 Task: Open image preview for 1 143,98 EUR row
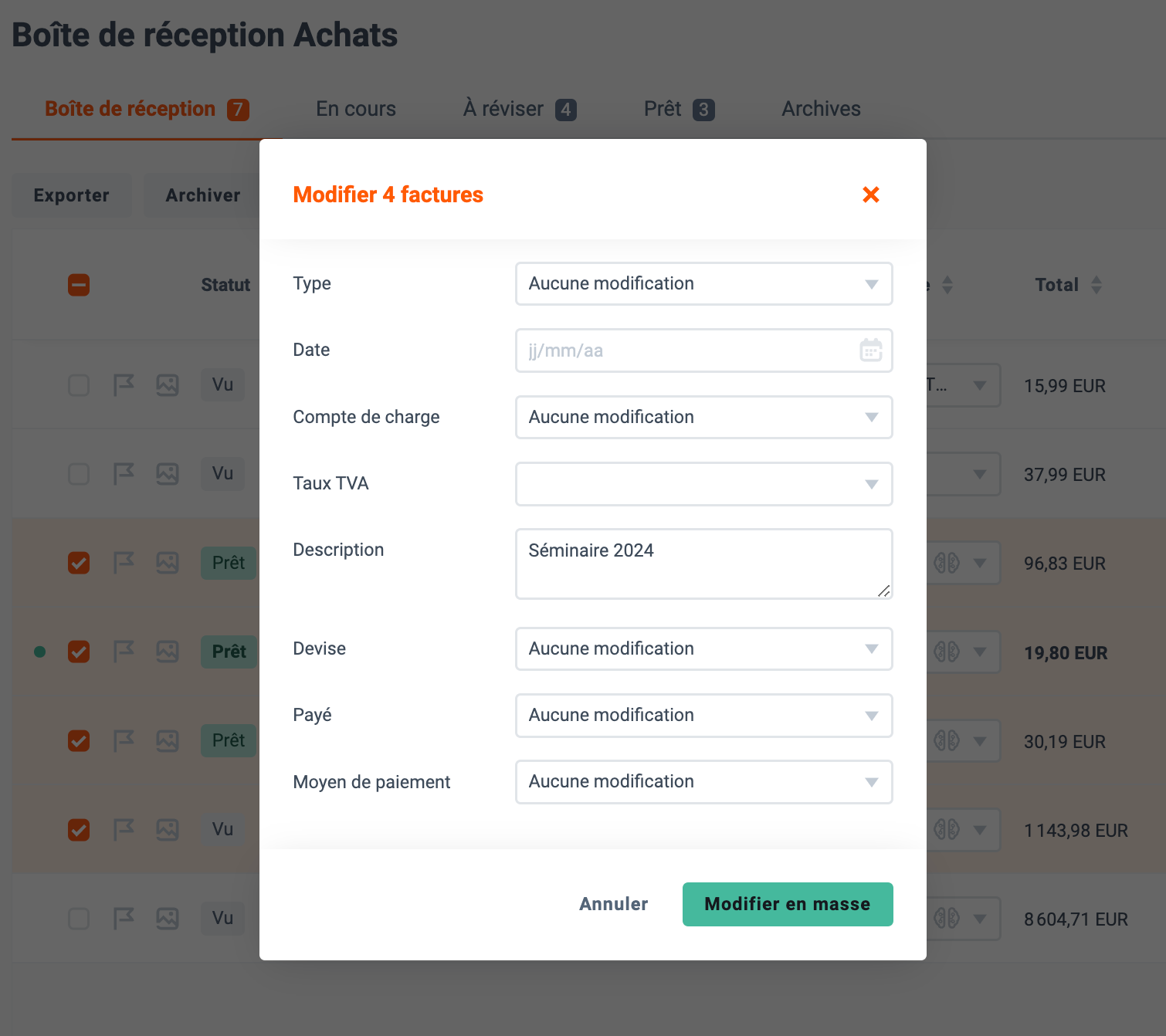tap(168, 829)
